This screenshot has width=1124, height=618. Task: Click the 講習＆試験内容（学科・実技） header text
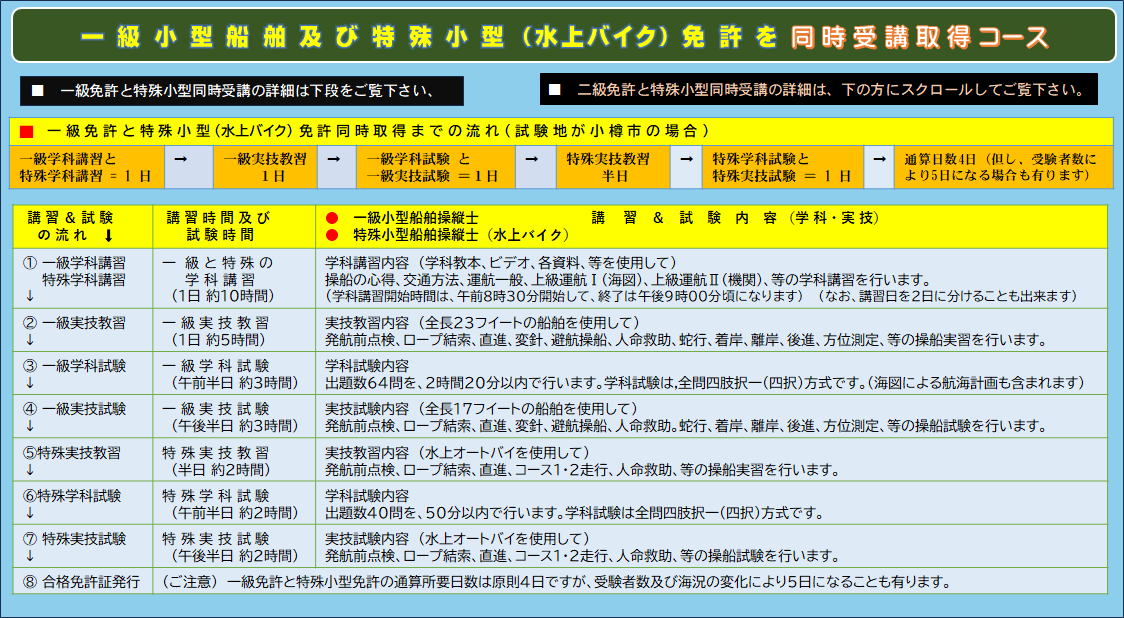(x=735, y=218)
